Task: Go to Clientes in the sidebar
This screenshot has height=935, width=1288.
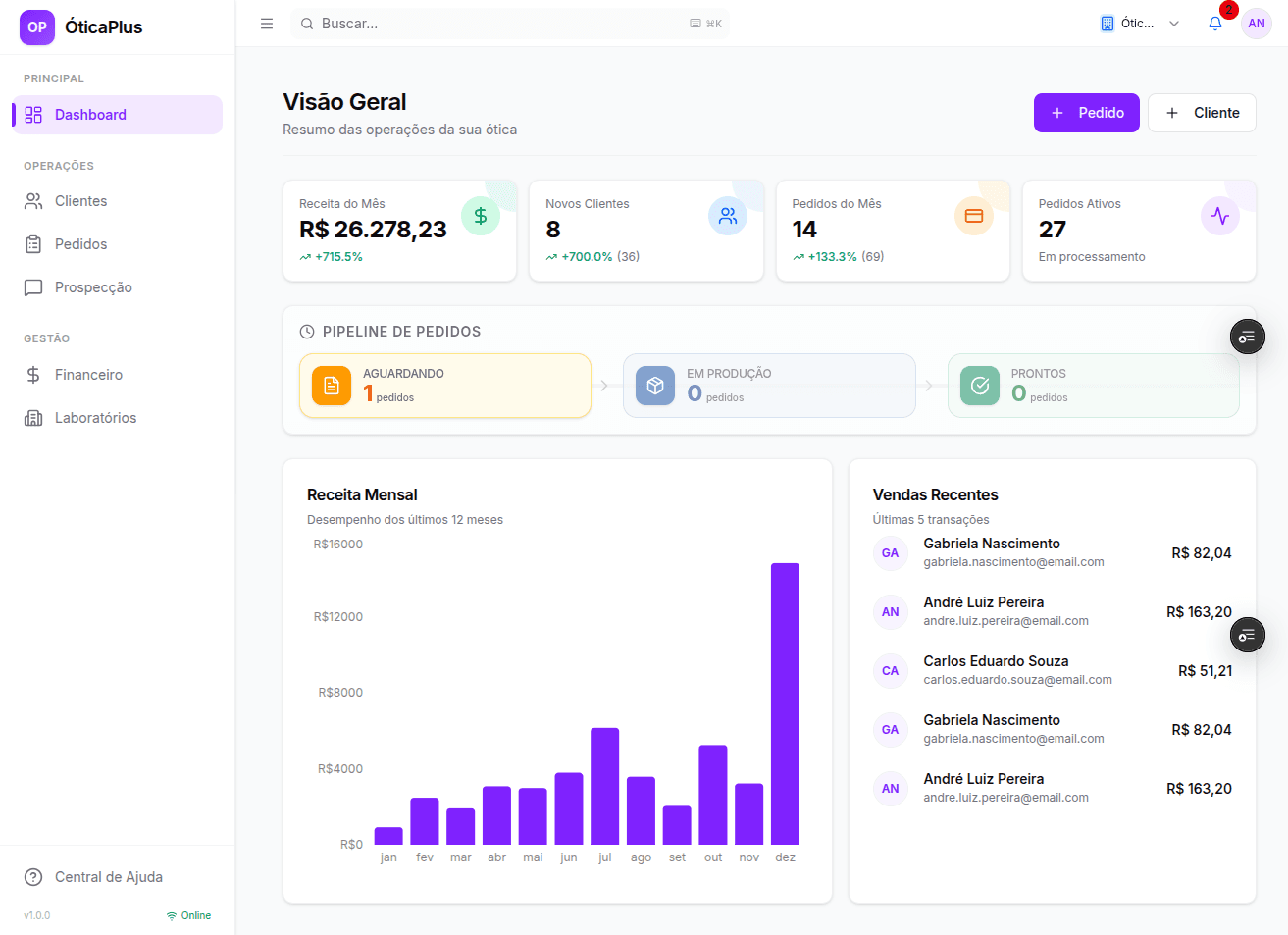Action: (80, 201)
